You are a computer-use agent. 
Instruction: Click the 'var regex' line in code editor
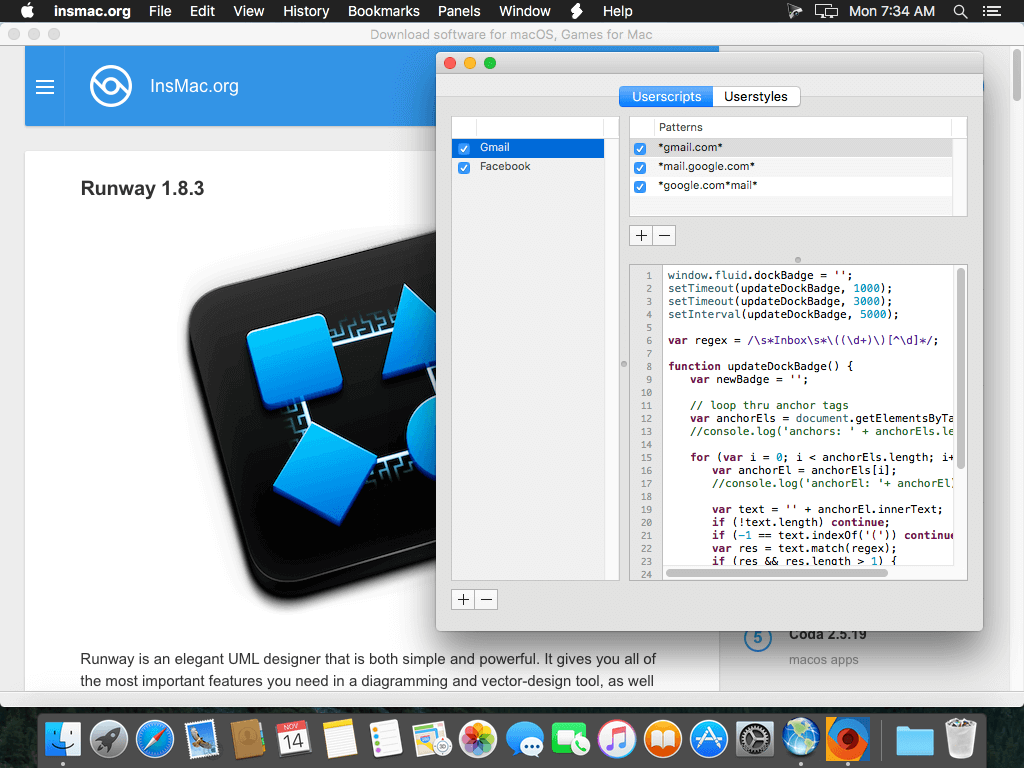coord(803,340)
